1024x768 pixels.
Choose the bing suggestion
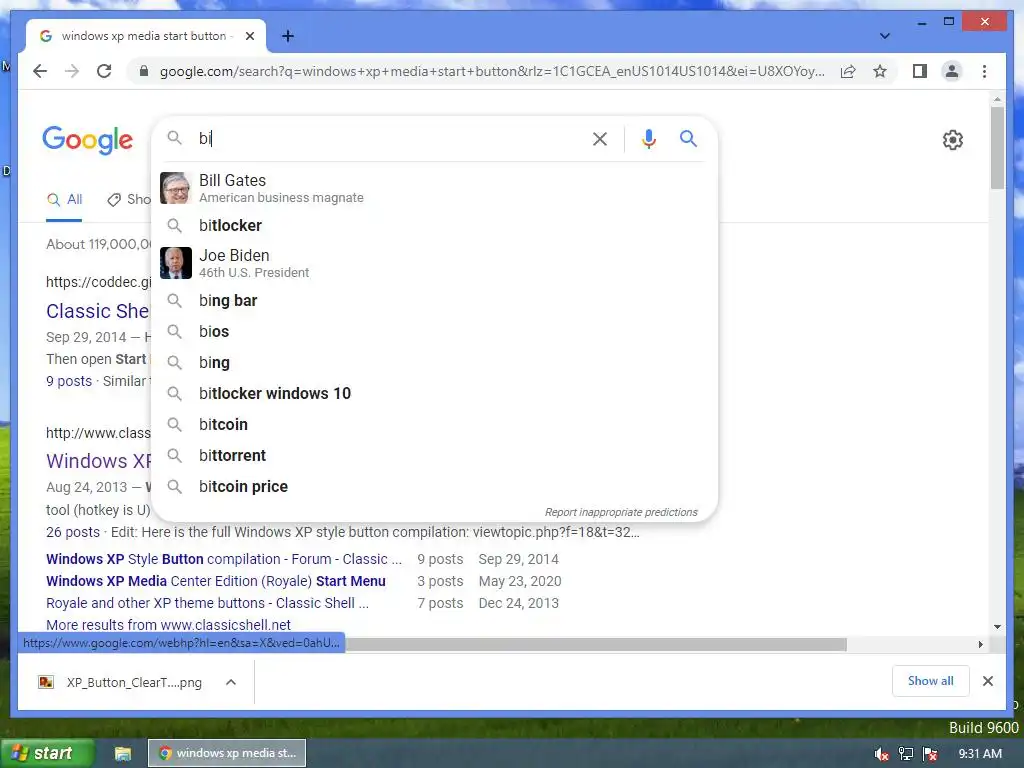tap(434, 362)
